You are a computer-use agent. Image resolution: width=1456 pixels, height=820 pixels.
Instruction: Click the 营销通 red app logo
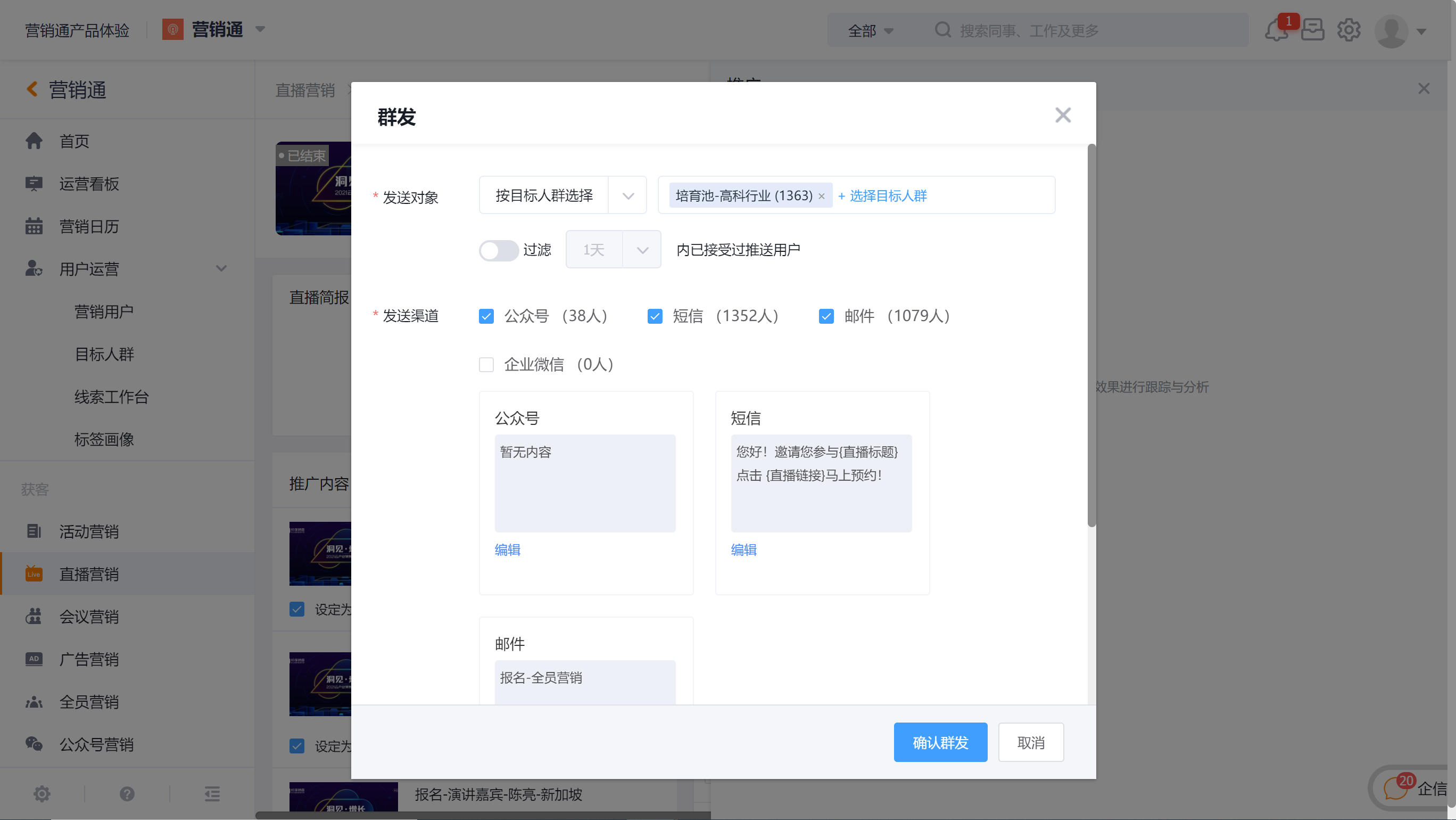173,29
